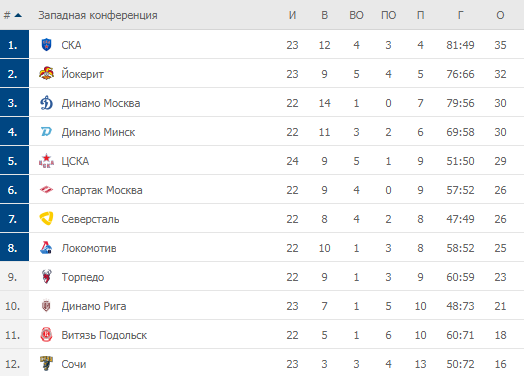This screenshot has height=376, width=524.
Task: Click the СКА team logo
Action: point(46,44)
